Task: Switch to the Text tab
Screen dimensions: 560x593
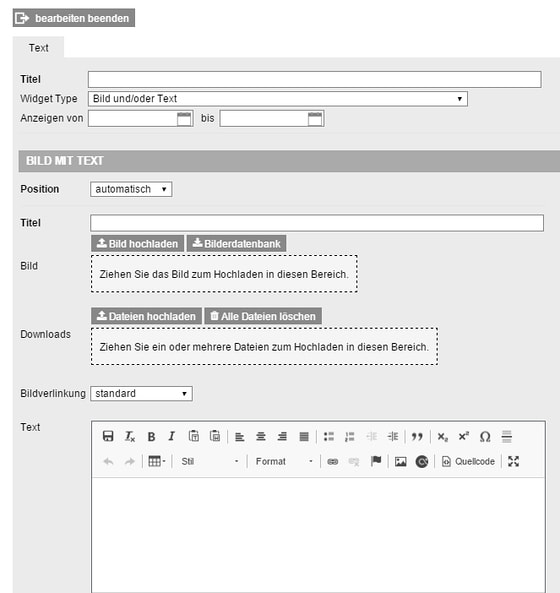Action: point(38,48)
